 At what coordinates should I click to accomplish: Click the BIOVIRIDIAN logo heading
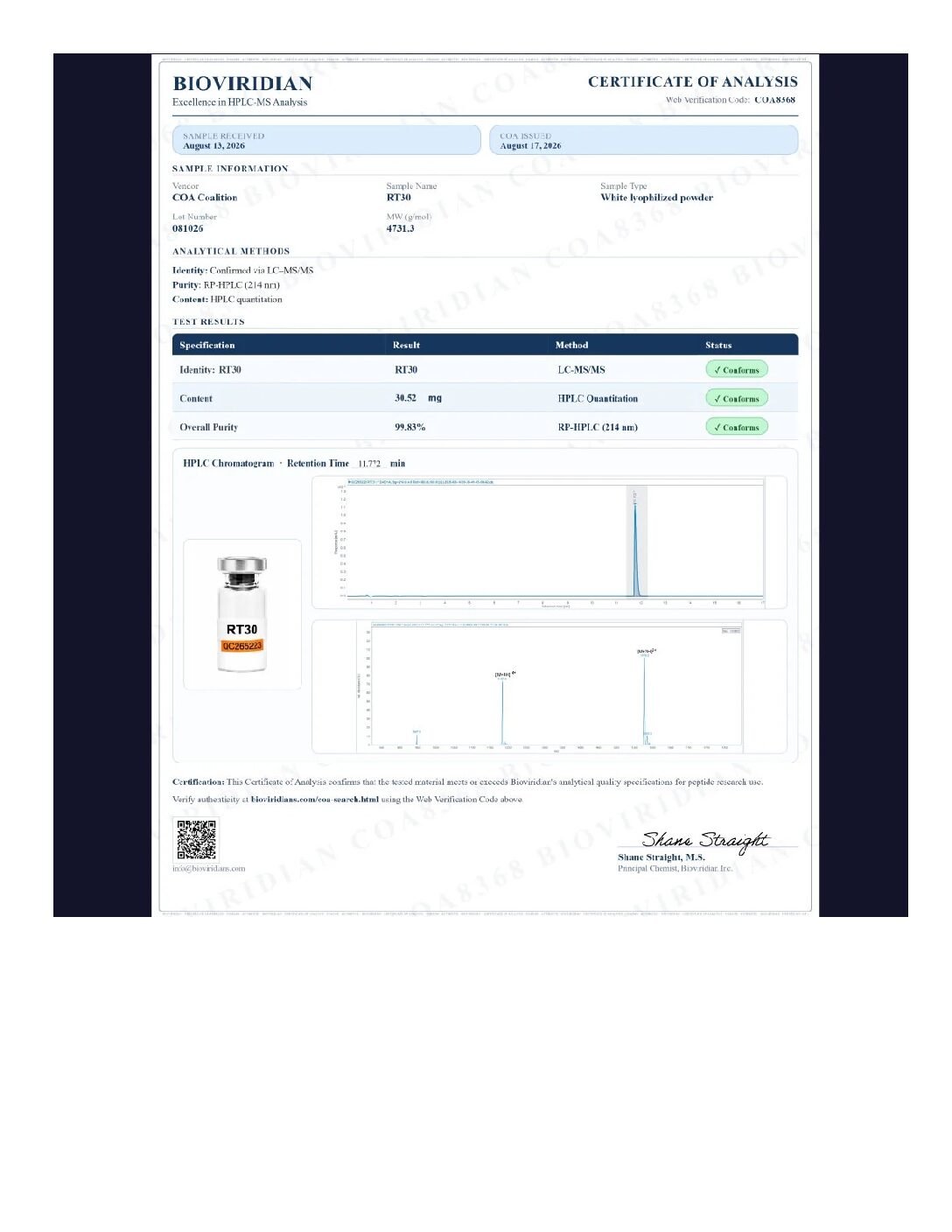pyautogui.click(x=242, y=83)
